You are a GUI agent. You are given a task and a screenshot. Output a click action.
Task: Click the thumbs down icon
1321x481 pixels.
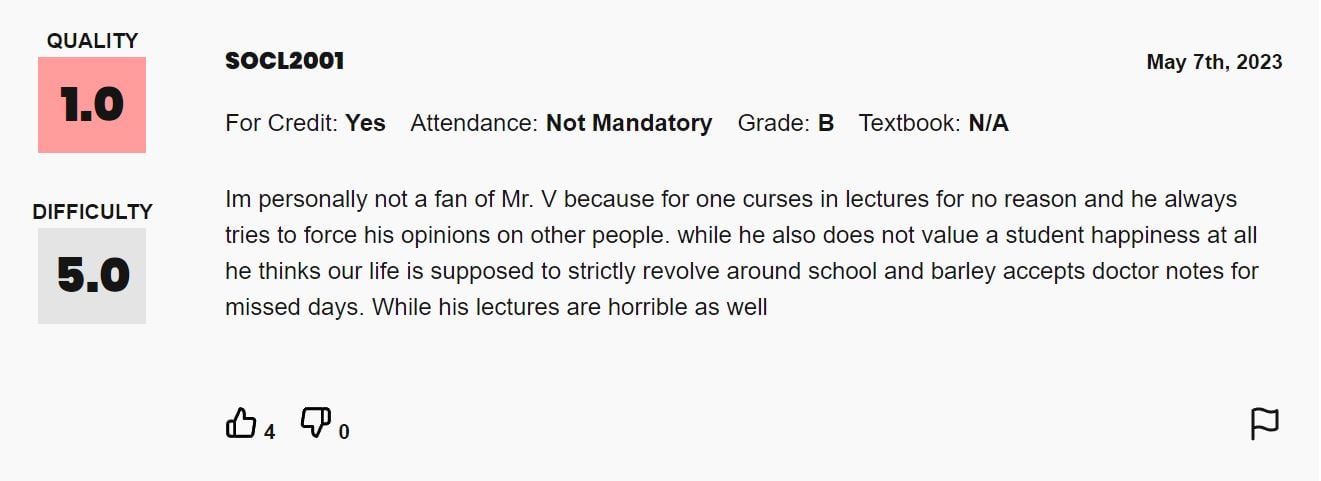(316, 423)
